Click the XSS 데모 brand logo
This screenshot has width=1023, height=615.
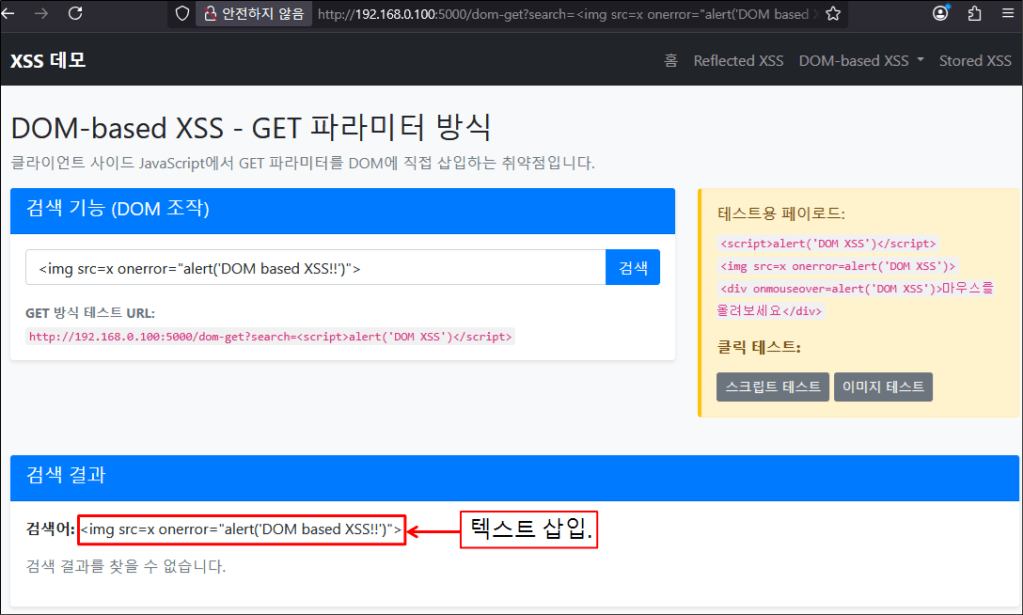pyautogui.click(x=48, y=61)
